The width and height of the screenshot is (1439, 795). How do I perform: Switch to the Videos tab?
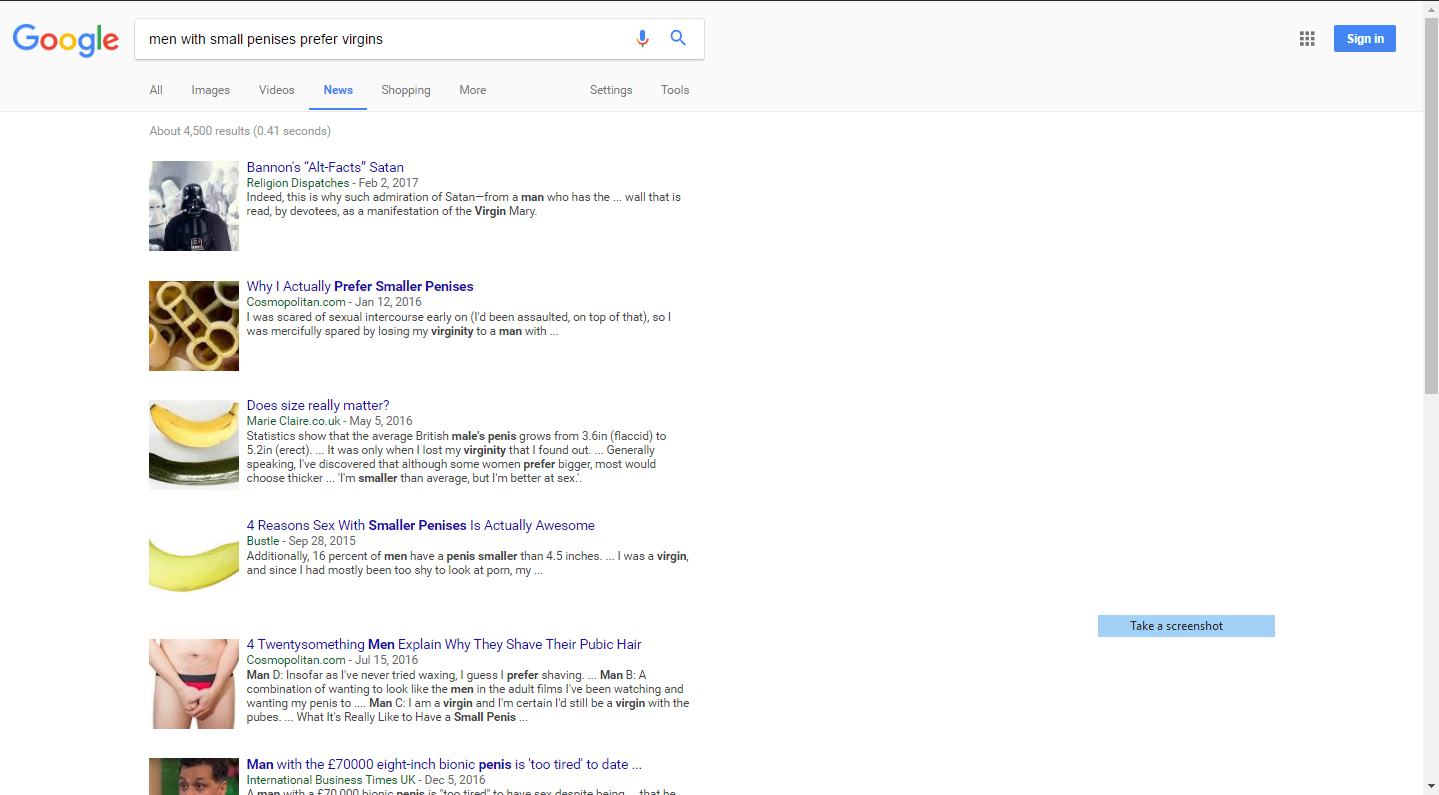click(x=277, y=90)
